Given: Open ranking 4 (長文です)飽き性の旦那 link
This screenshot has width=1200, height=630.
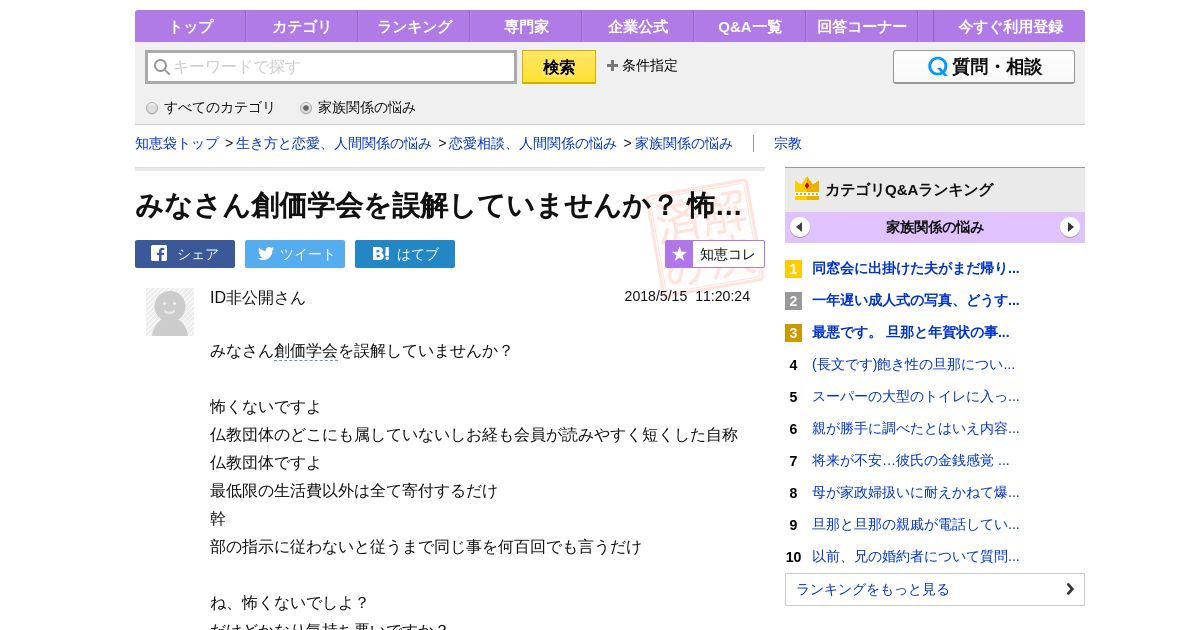Looking at the screenshot, I should (x=913, y=364).
